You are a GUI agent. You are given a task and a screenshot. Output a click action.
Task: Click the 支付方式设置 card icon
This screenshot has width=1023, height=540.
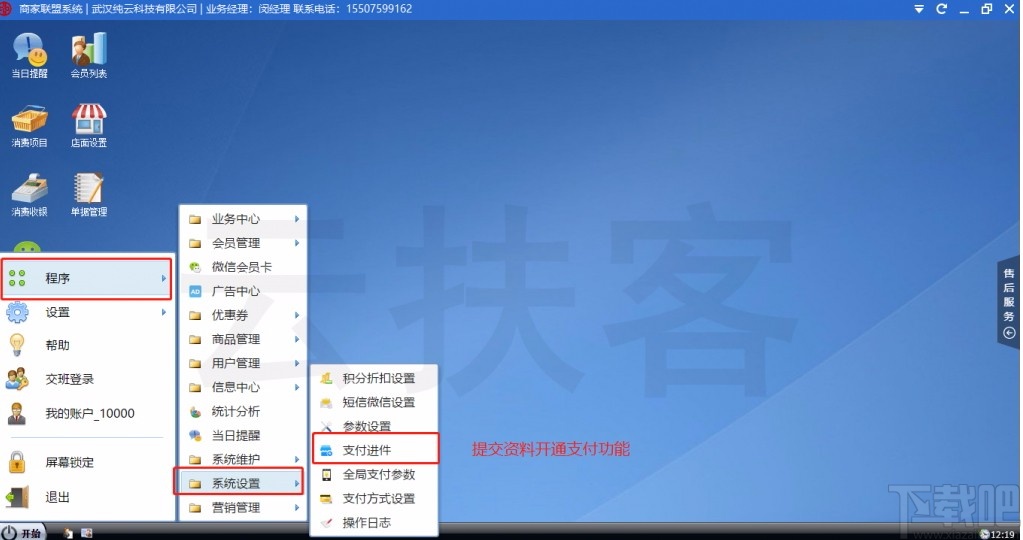[x=326, y=499]
